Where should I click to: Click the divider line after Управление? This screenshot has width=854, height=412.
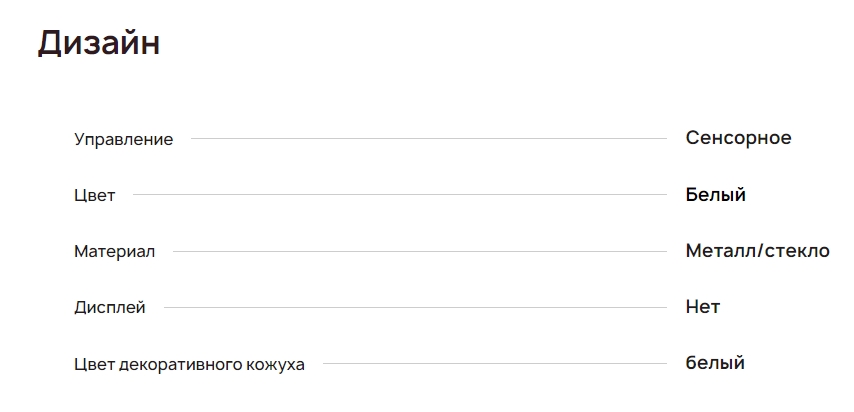[428, 139]
